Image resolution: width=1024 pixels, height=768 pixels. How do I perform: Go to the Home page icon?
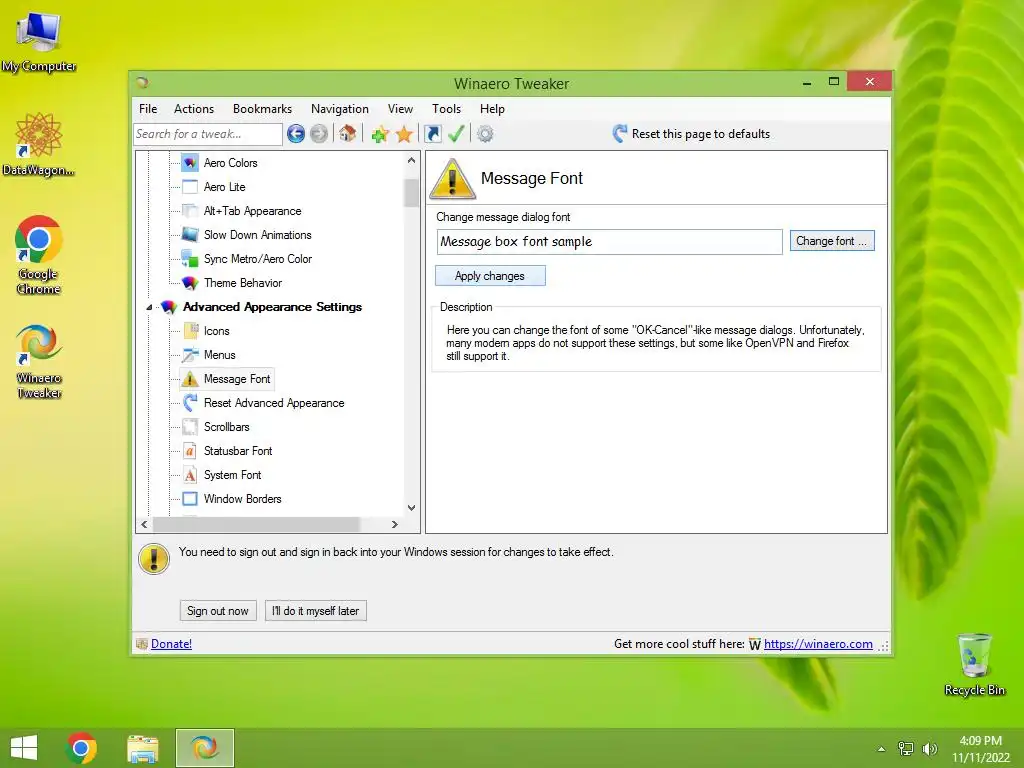347,134
